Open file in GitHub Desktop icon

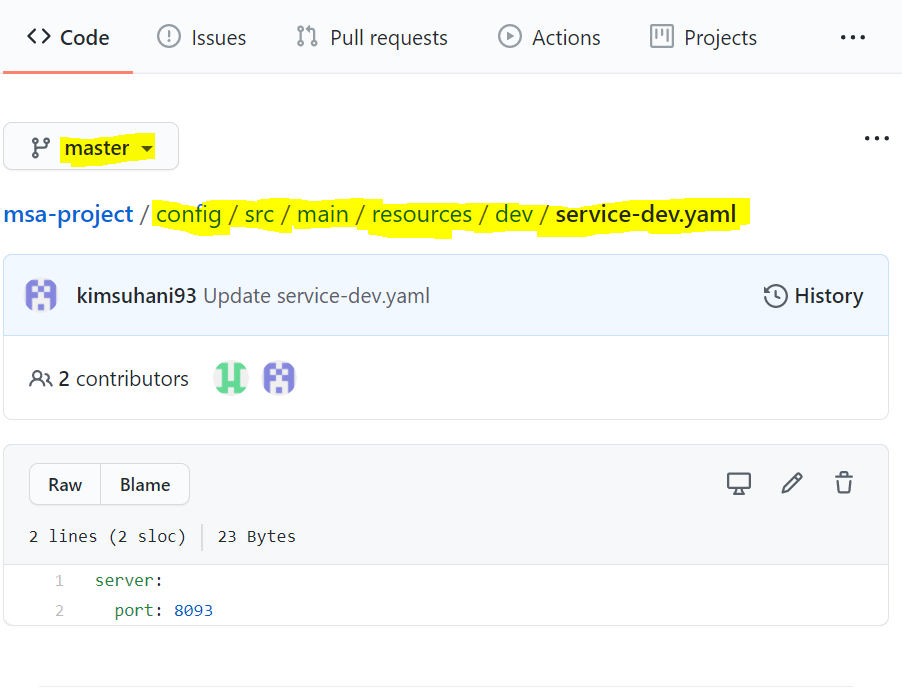(x=739, y=483)
